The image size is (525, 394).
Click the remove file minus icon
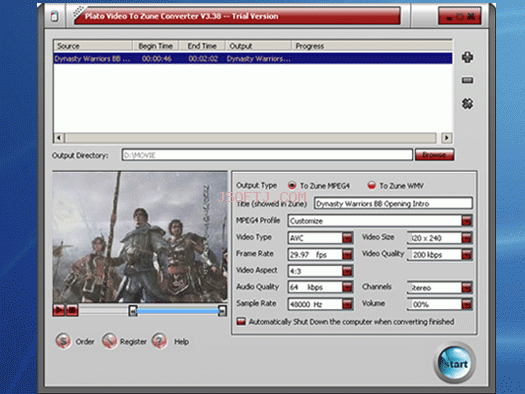467,80
